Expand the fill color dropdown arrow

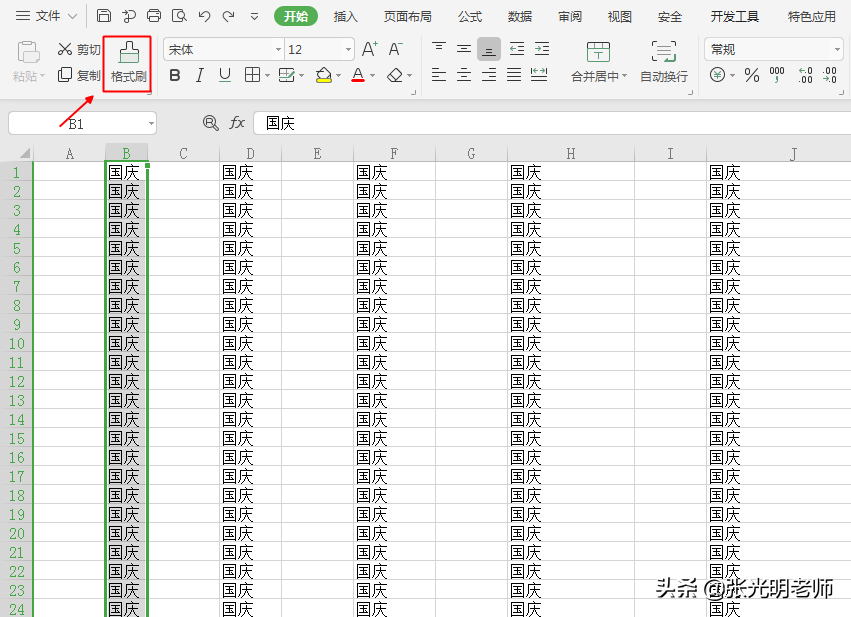point(338,75)
